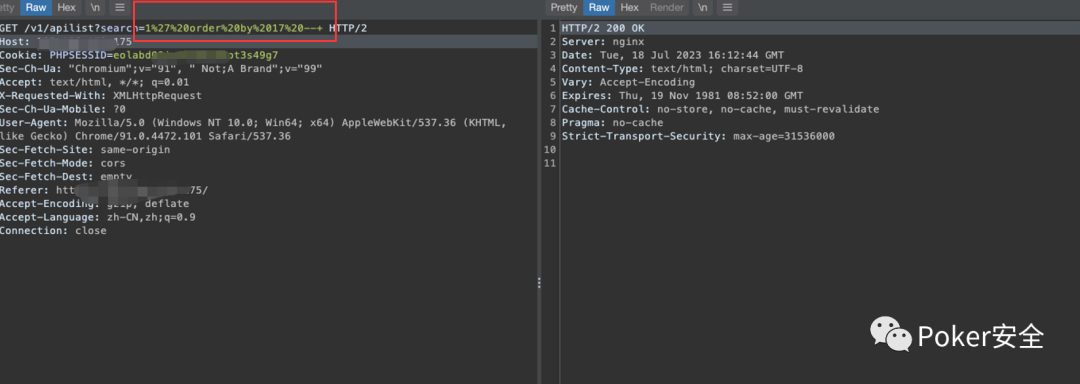Open the response Render tab
The width and height of the screenshot is (1080, 384).
click(x=667, y=8)
